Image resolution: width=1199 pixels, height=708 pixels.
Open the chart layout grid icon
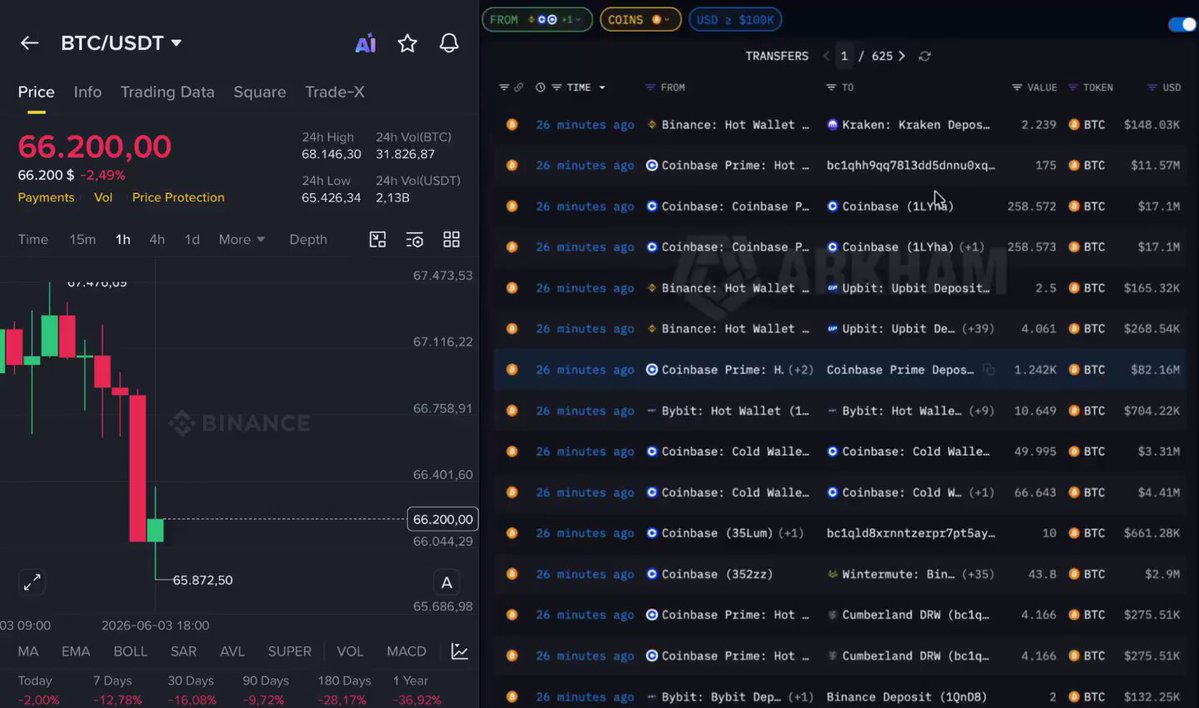pos(451,239)
